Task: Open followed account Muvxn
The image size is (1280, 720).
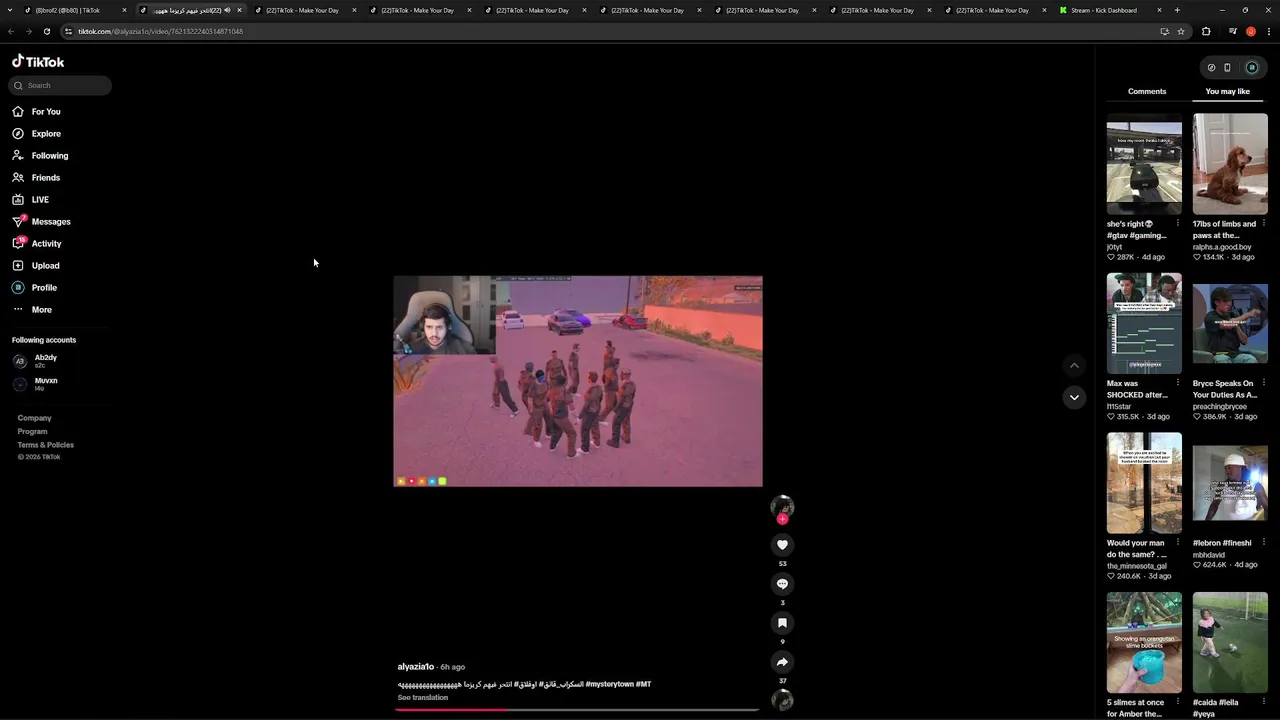Action: (x=45, y=383)
